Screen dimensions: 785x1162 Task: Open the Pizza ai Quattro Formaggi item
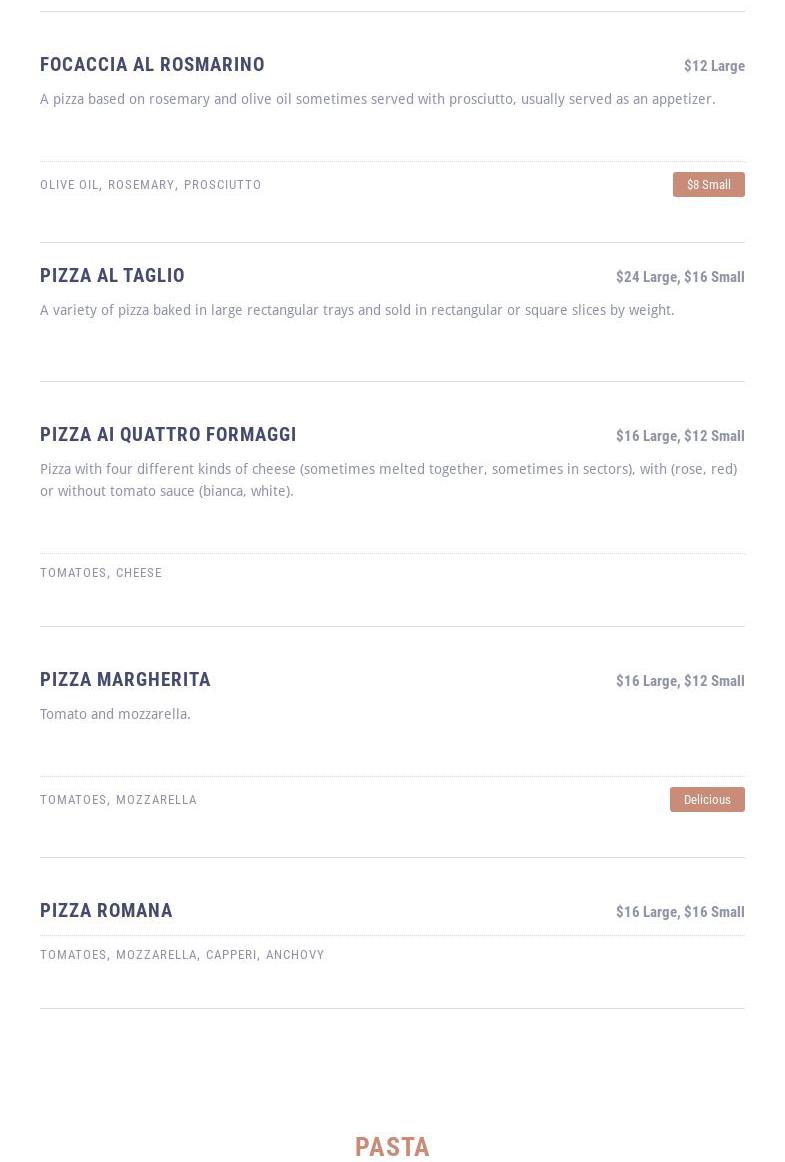168,435
